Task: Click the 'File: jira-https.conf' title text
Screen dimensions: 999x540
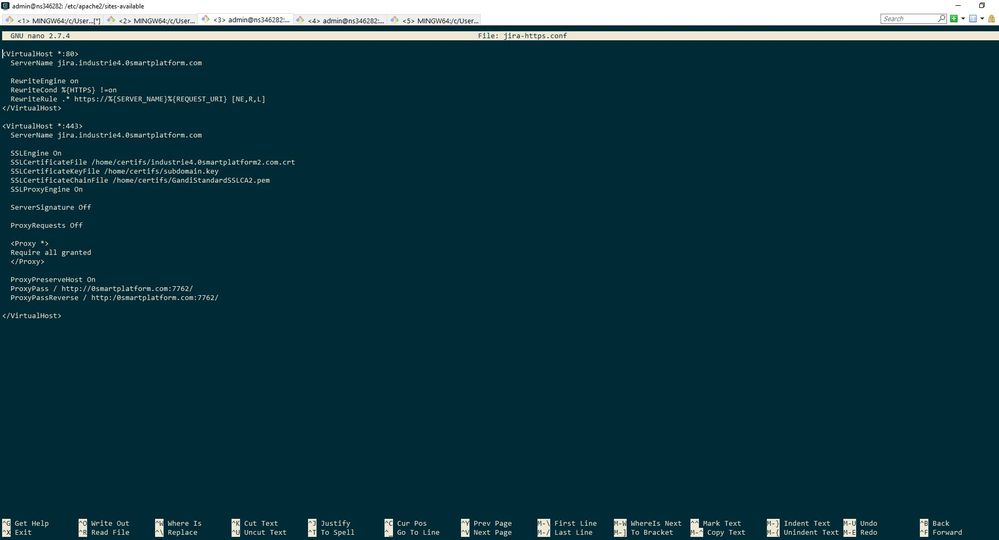Action: click(x=522, y=36)
